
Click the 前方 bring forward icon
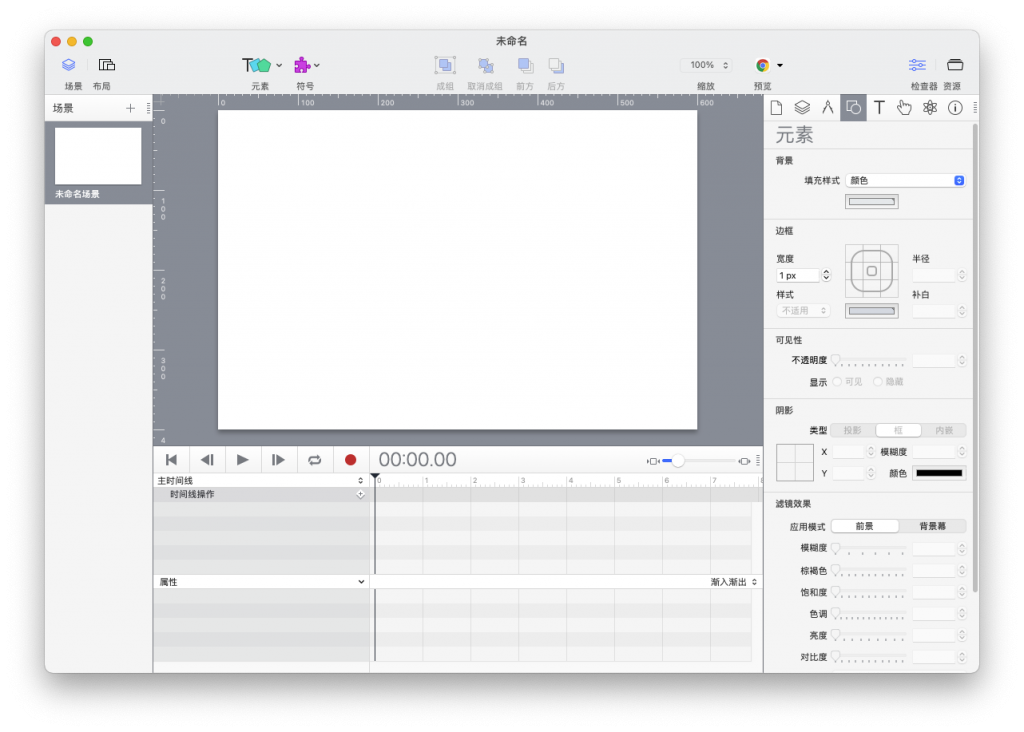(525, 65)
